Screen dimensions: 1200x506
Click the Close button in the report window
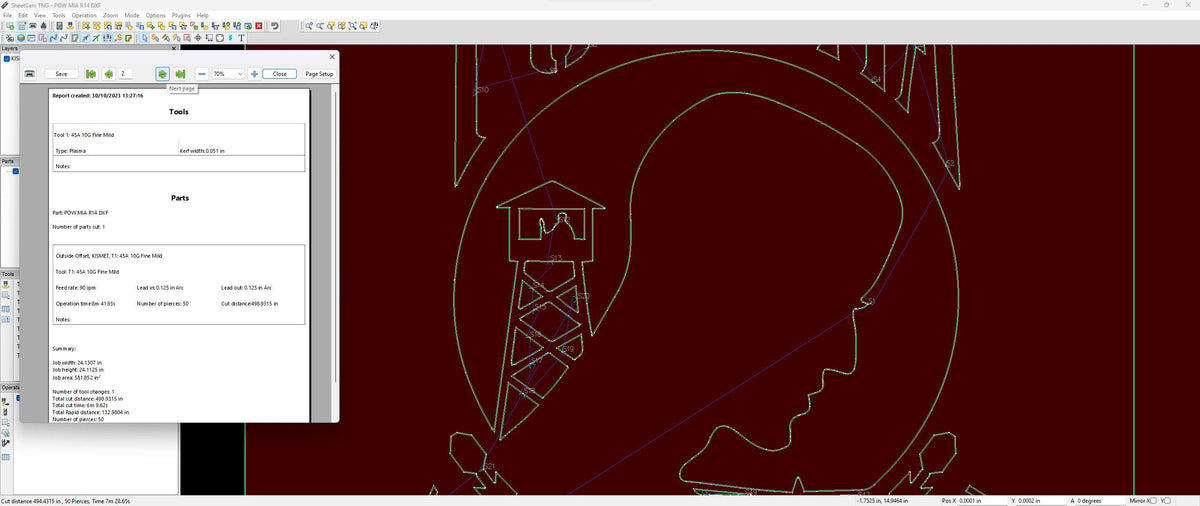point(280,74)
